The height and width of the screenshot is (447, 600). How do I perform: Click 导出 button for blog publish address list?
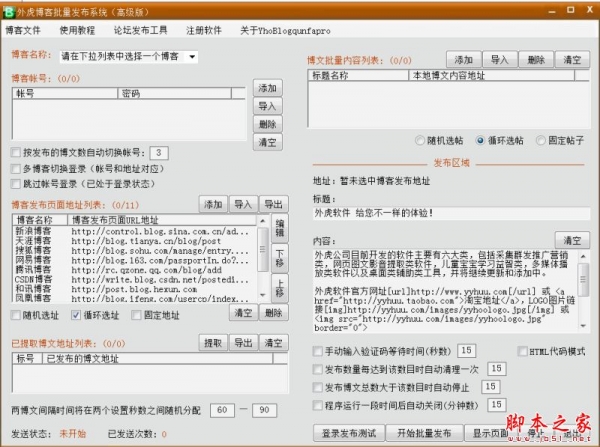click(x=273, y=204)
